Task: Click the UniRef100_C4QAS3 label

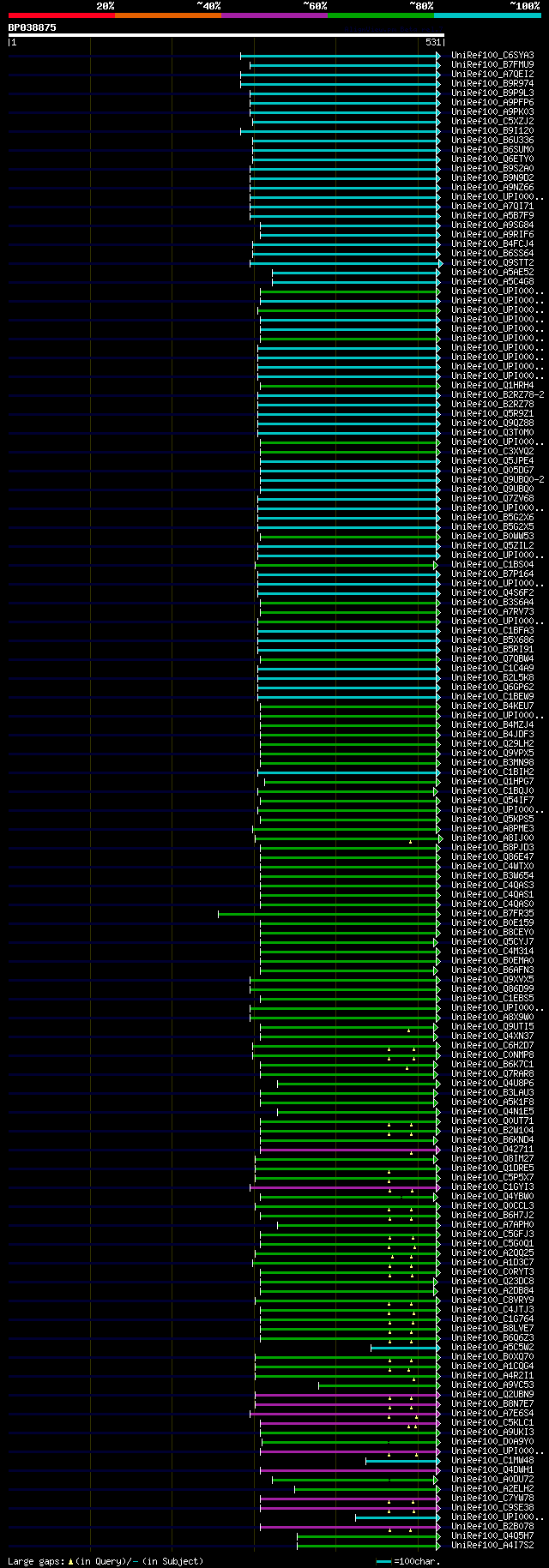Action: click(492, 886)
